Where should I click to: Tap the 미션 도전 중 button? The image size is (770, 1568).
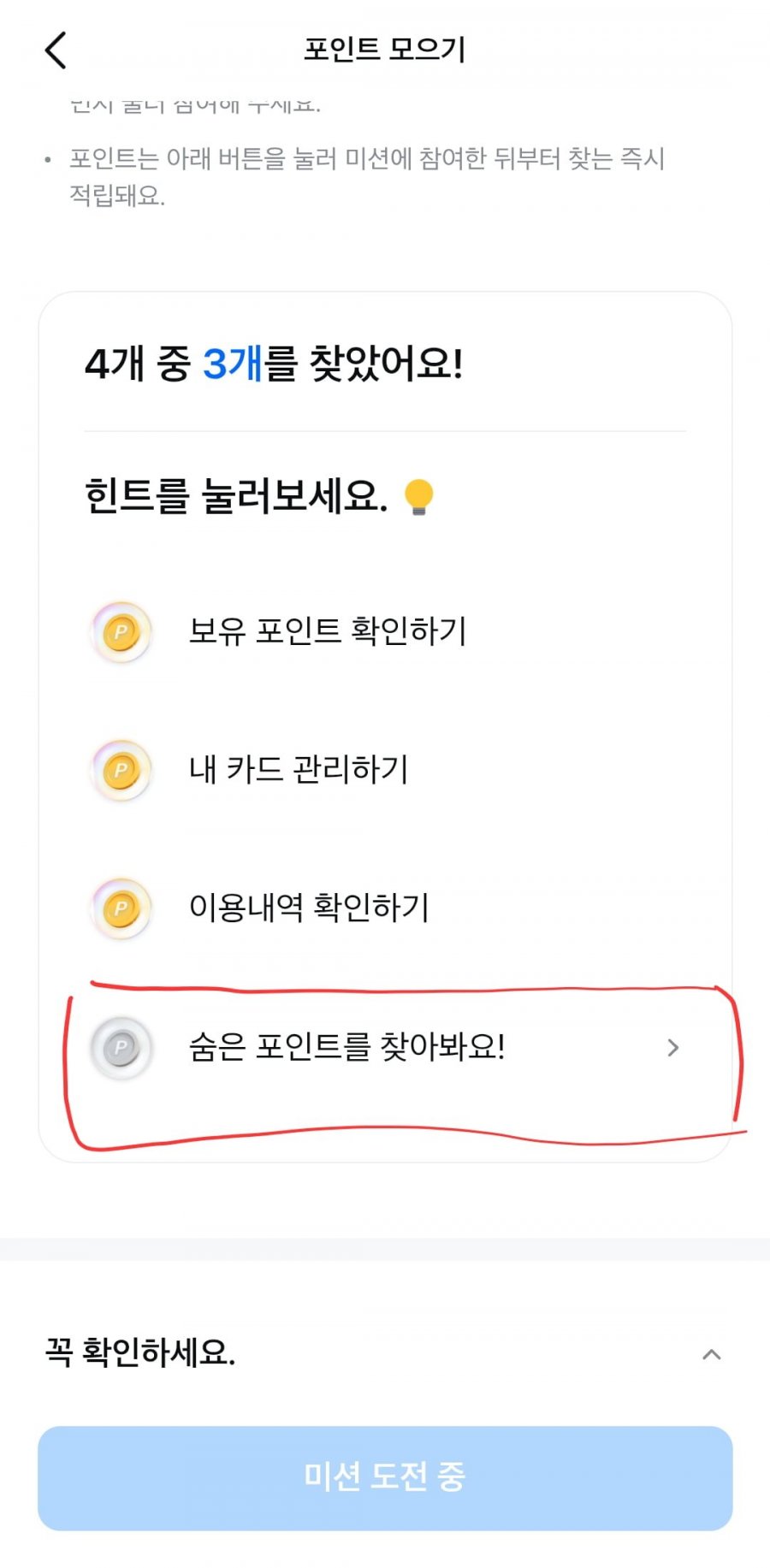tap(385, 1477)
